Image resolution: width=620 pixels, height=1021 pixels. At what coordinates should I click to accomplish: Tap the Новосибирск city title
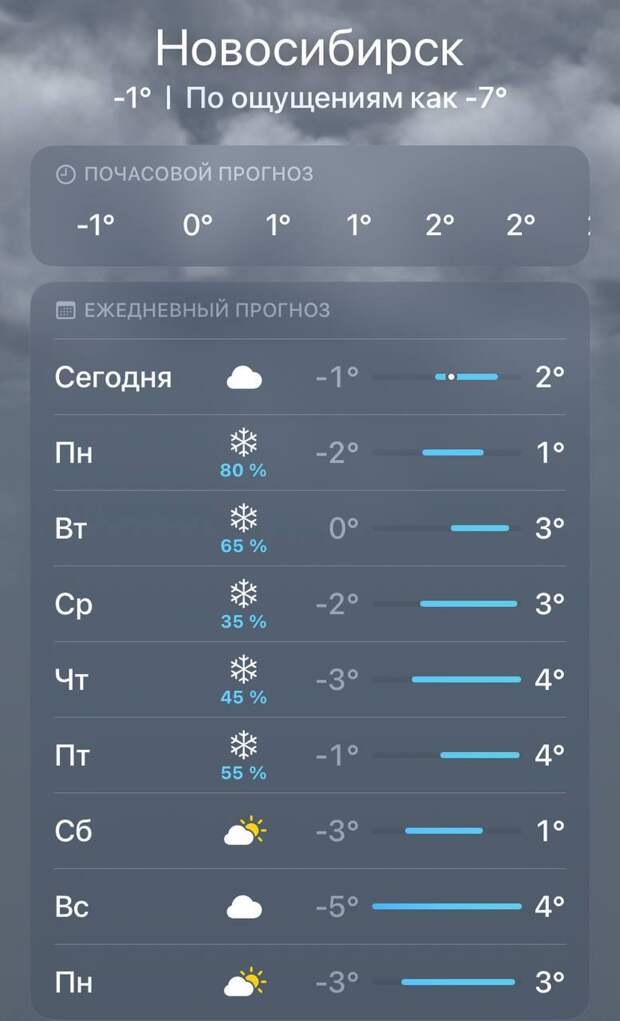(x=310, y=48)
